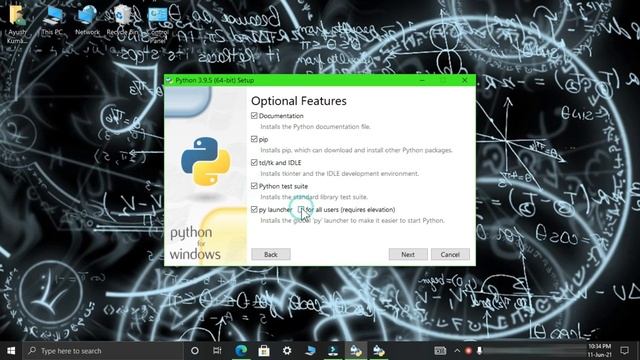Click the Next button
This screenshot has width=640, height=360.
(408, 254)
